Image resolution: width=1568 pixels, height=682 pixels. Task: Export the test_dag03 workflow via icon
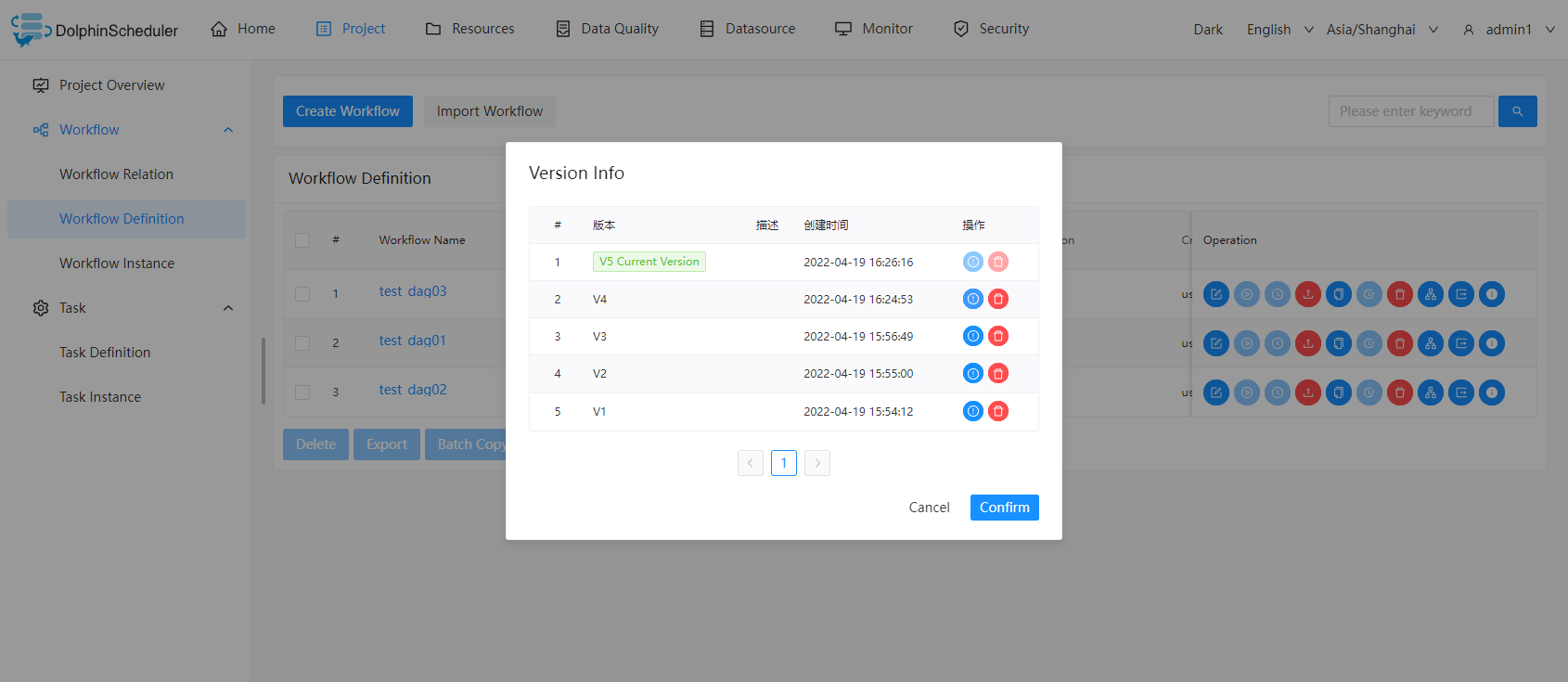coord(1461,294)
